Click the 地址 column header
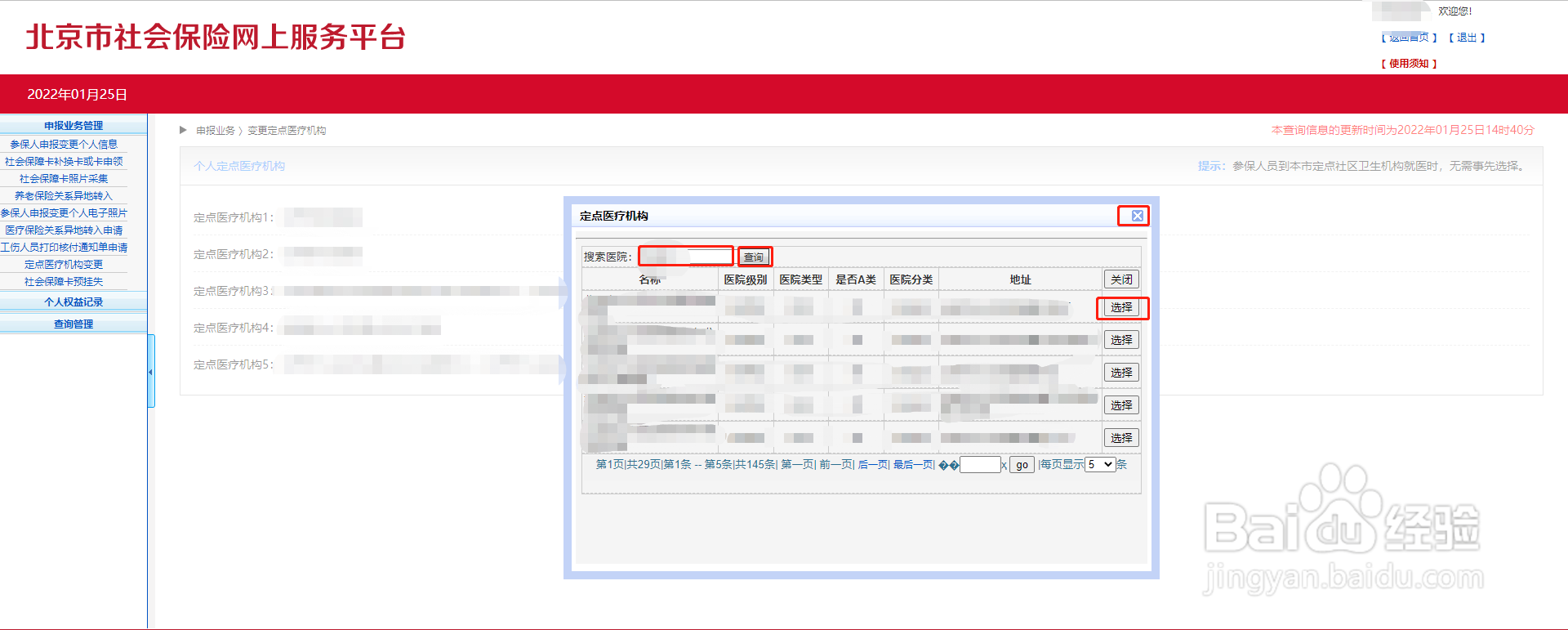1568x630 pixels. click(x=1020, y=279)
